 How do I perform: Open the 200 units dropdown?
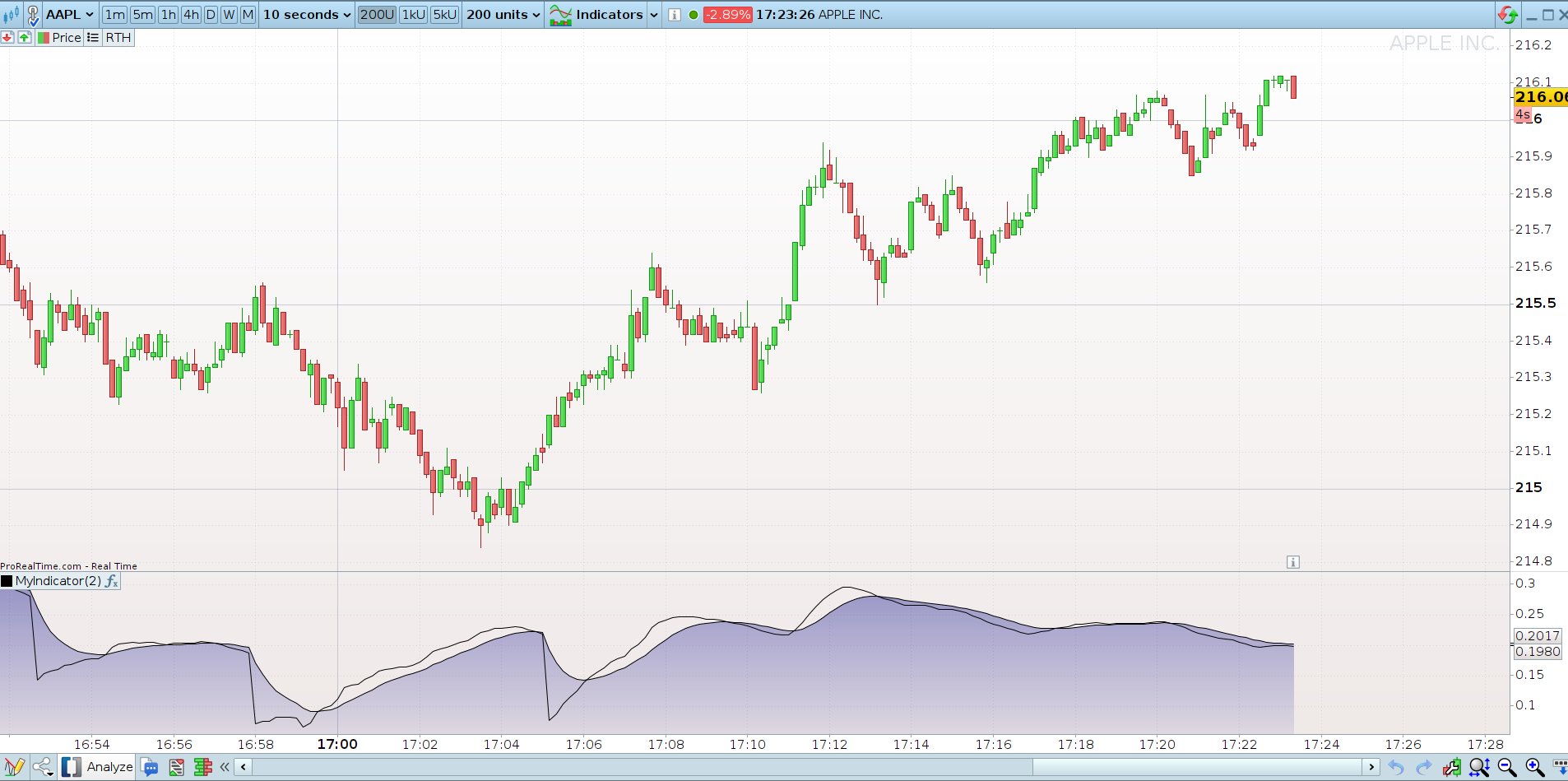pos(503,15)
